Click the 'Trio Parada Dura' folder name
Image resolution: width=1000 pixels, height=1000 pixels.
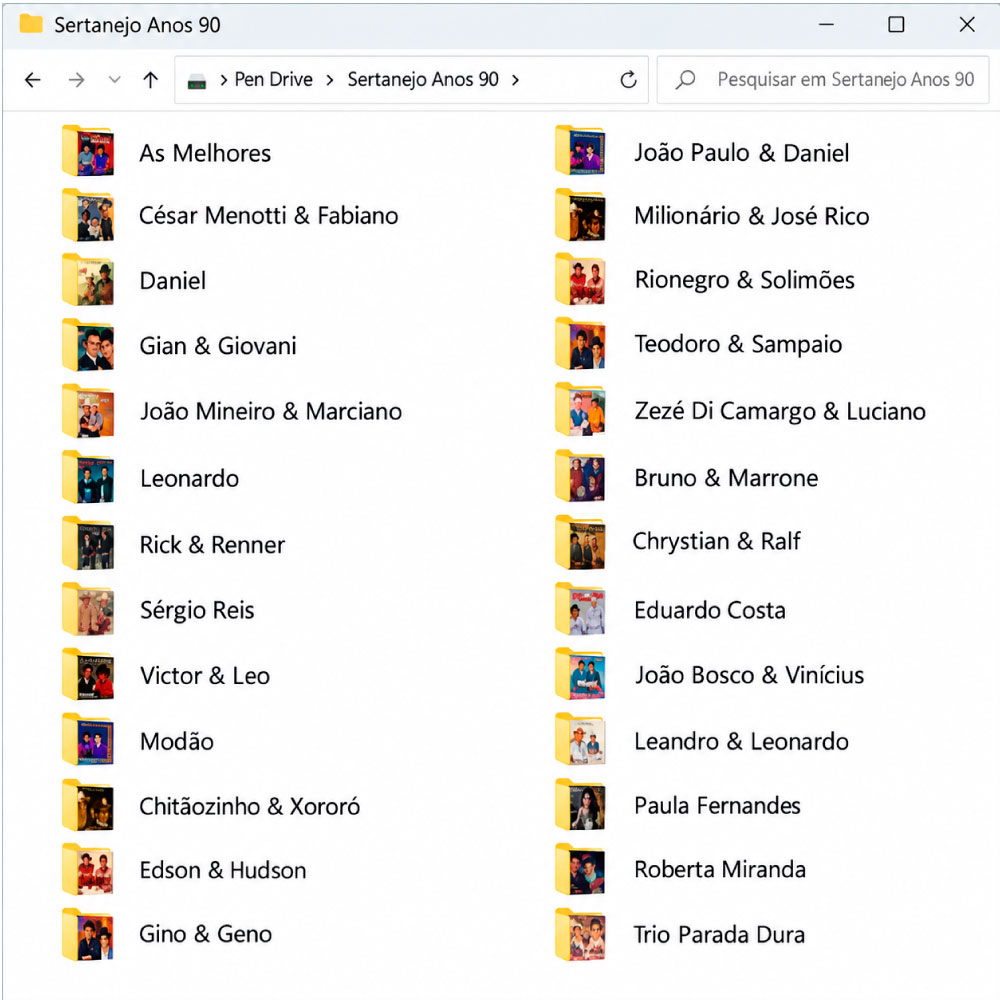point(719,935)
